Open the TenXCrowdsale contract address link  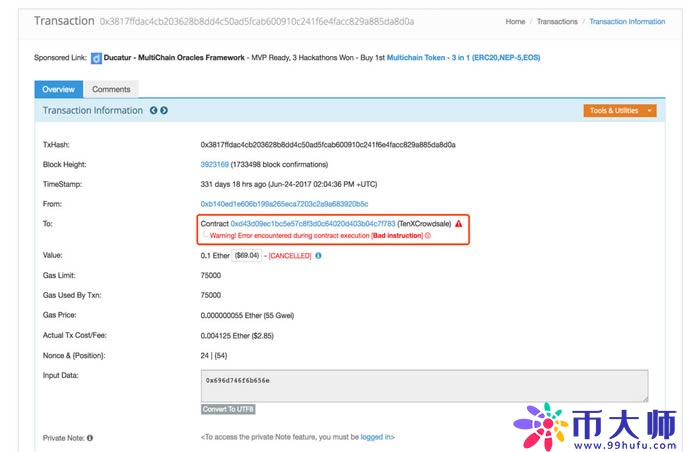tap(313, 223)
